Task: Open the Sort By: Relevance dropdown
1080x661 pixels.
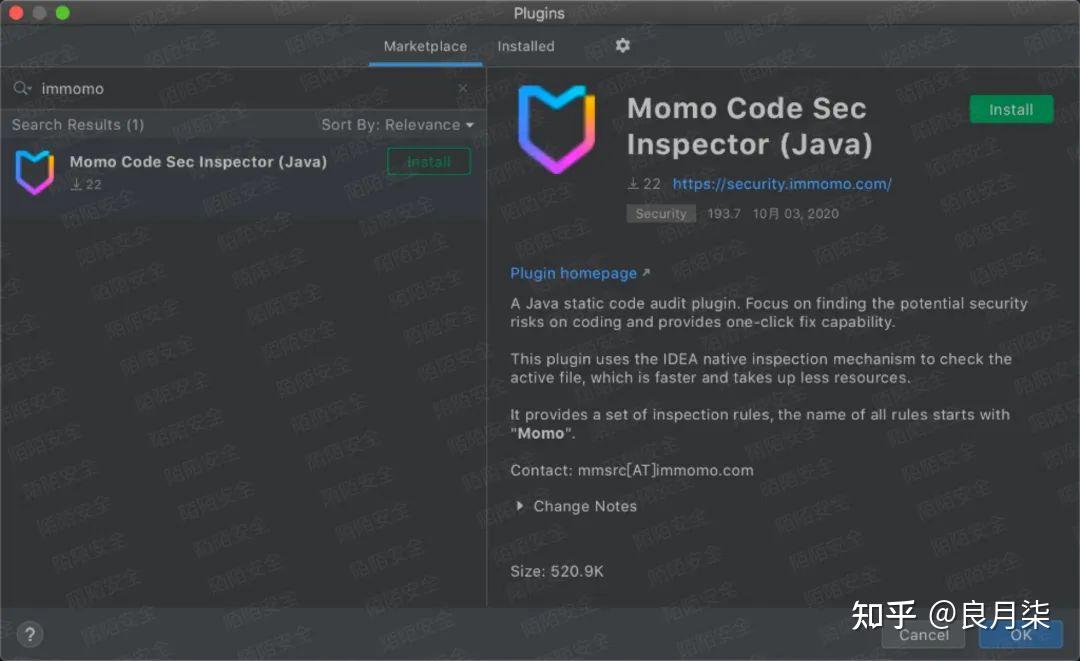Action: (397, 125)
